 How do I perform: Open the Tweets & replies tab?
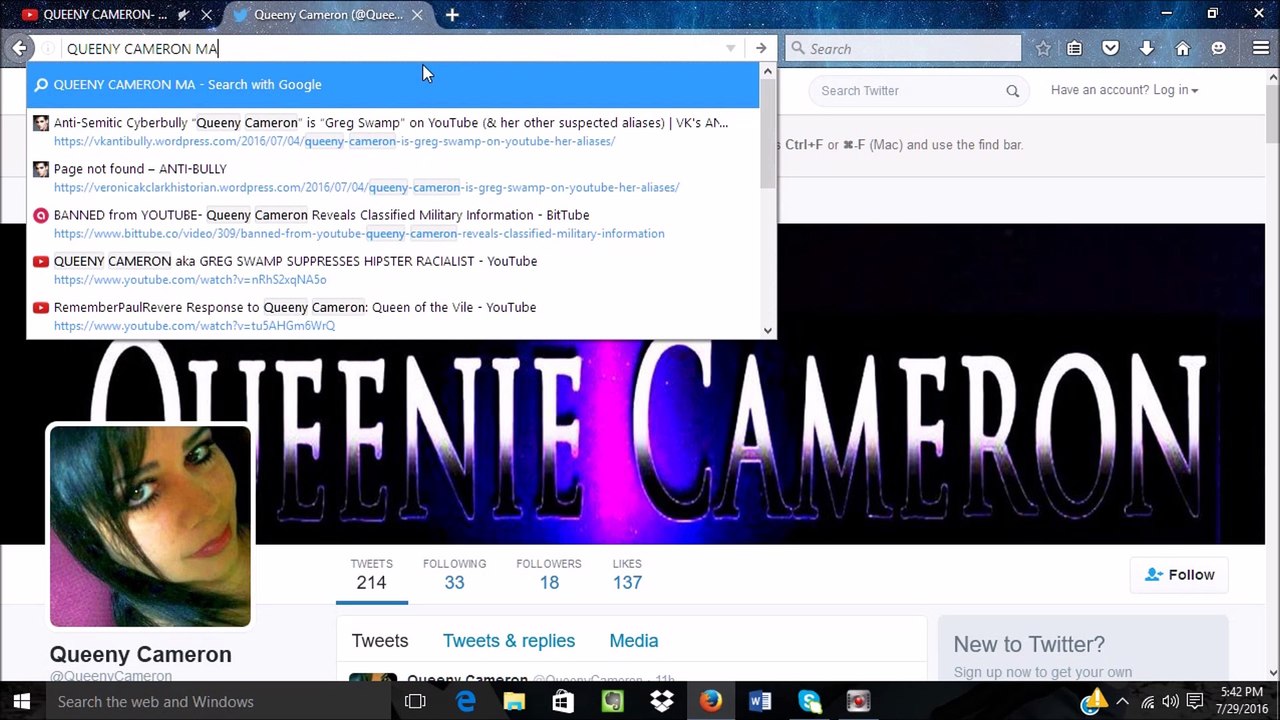coord(509,641)
